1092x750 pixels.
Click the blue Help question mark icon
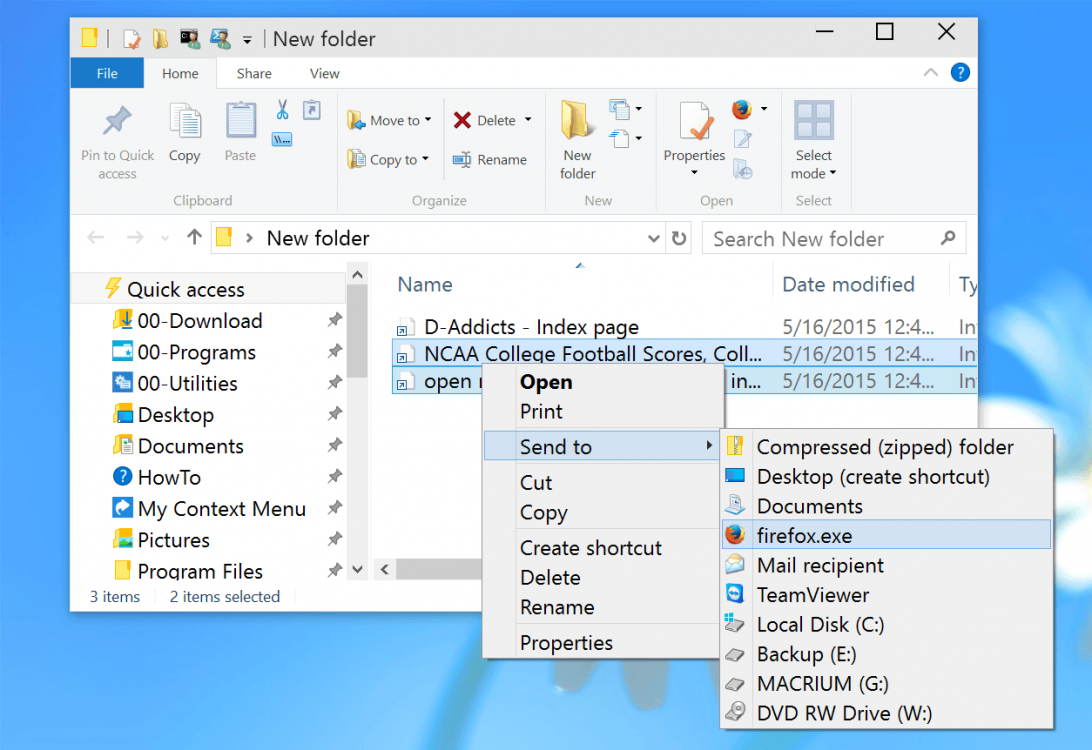point(960,72)
